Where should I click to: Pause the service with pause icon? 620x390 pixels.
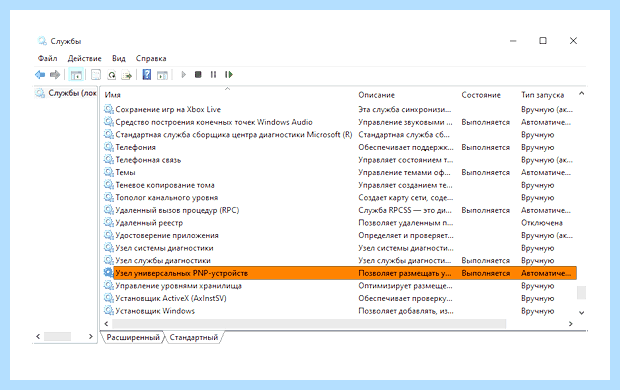coord(213,74)
